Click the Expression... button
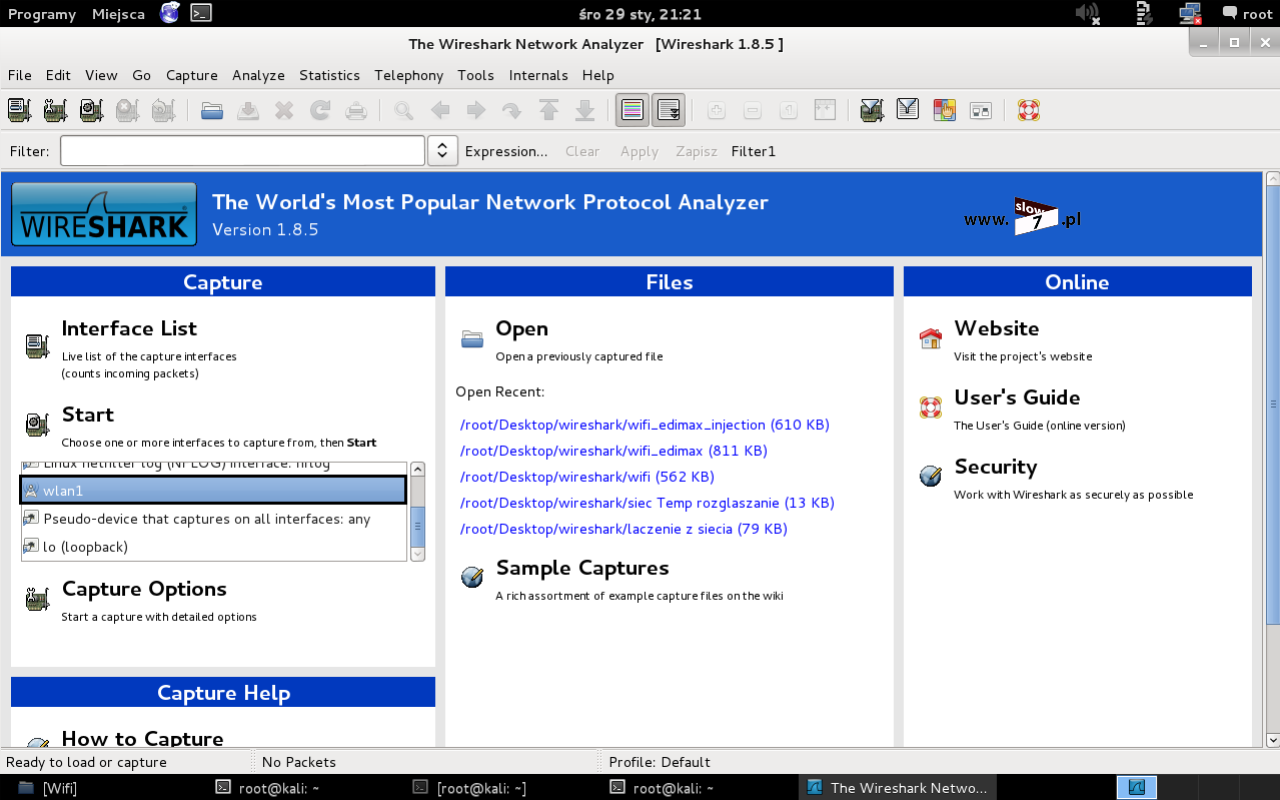This screenshot has height=800, width=1280. coord(506,151)
